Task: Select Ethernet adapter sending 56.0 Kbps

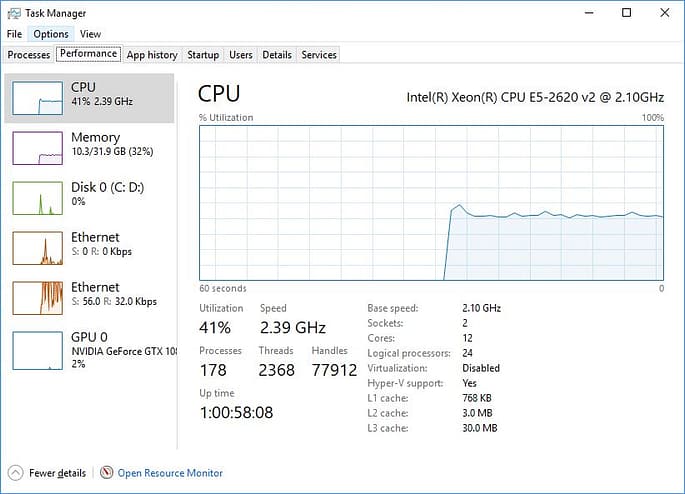Action: click(x=89, y=298)
